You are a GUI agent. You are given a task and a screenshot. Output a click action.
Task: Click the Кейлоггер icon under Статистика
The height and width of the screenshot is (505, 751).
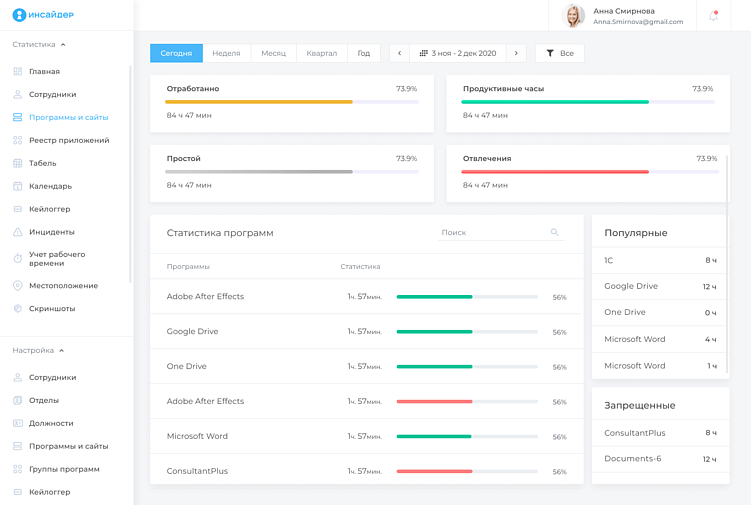pyautogui.click(x=18, y=209)
